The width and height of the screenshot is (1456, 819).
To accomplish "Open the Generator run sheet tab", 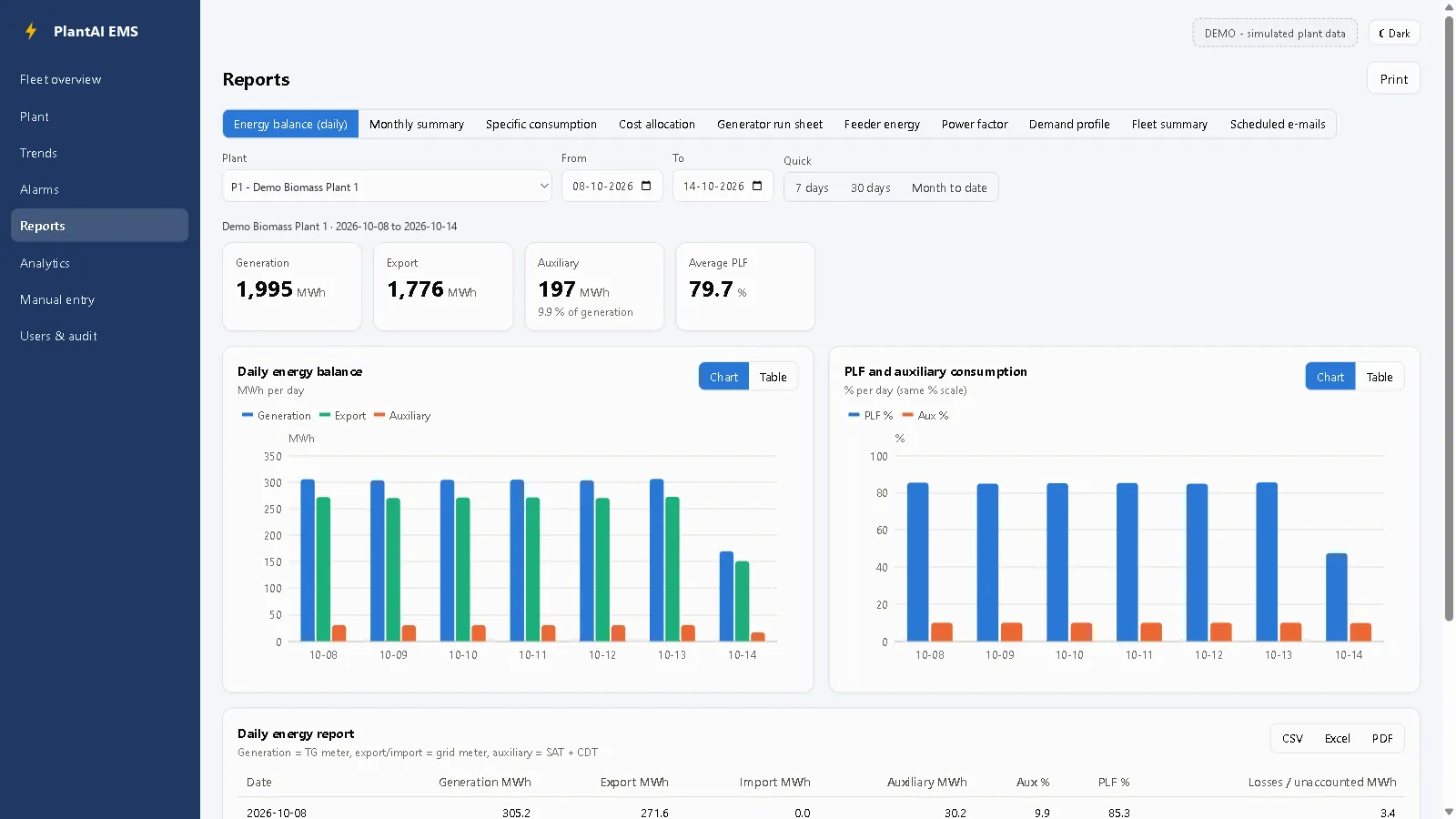I will [770, 124].
